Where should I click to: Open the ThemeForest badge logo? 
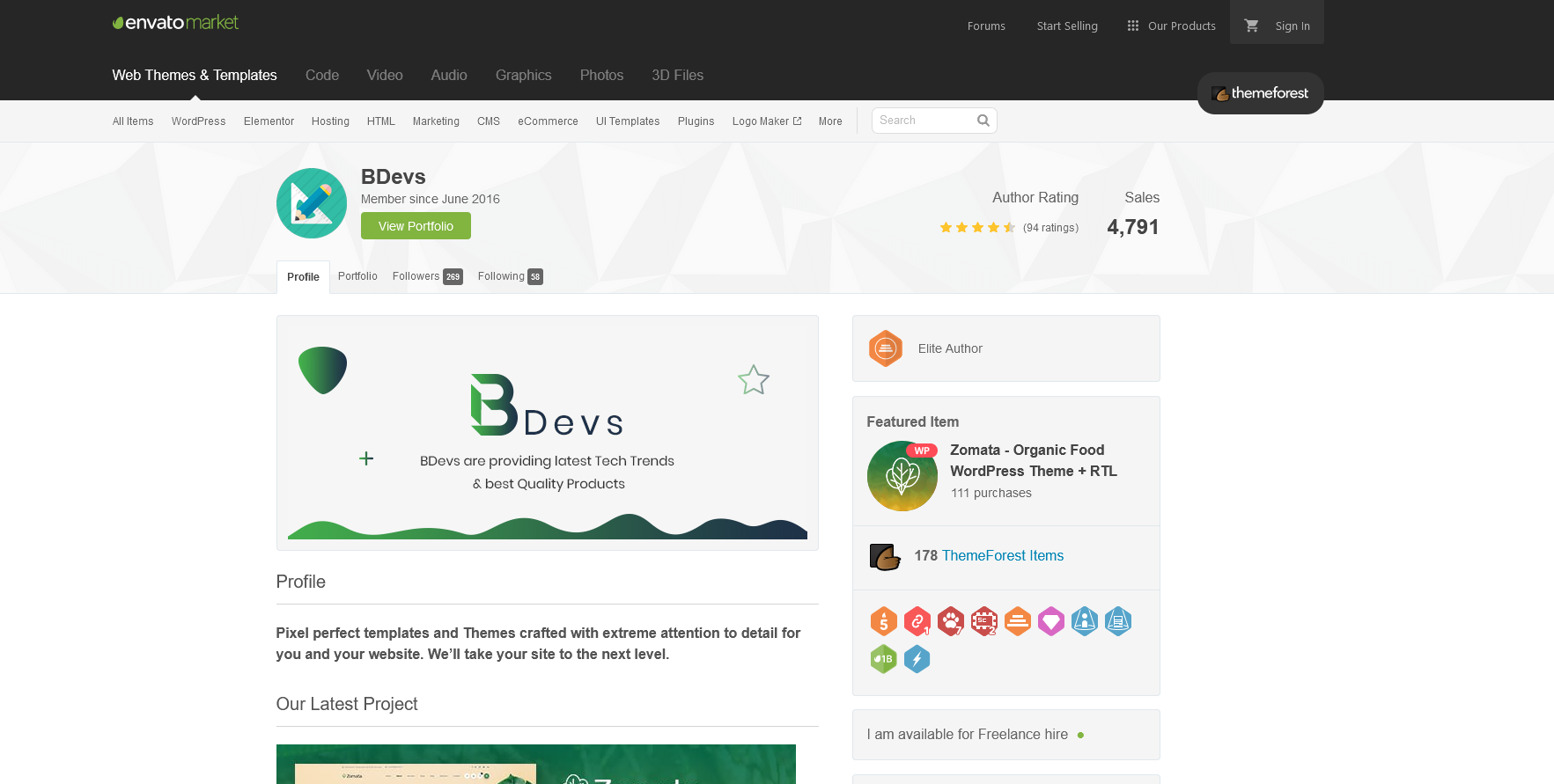[1260, 93]
